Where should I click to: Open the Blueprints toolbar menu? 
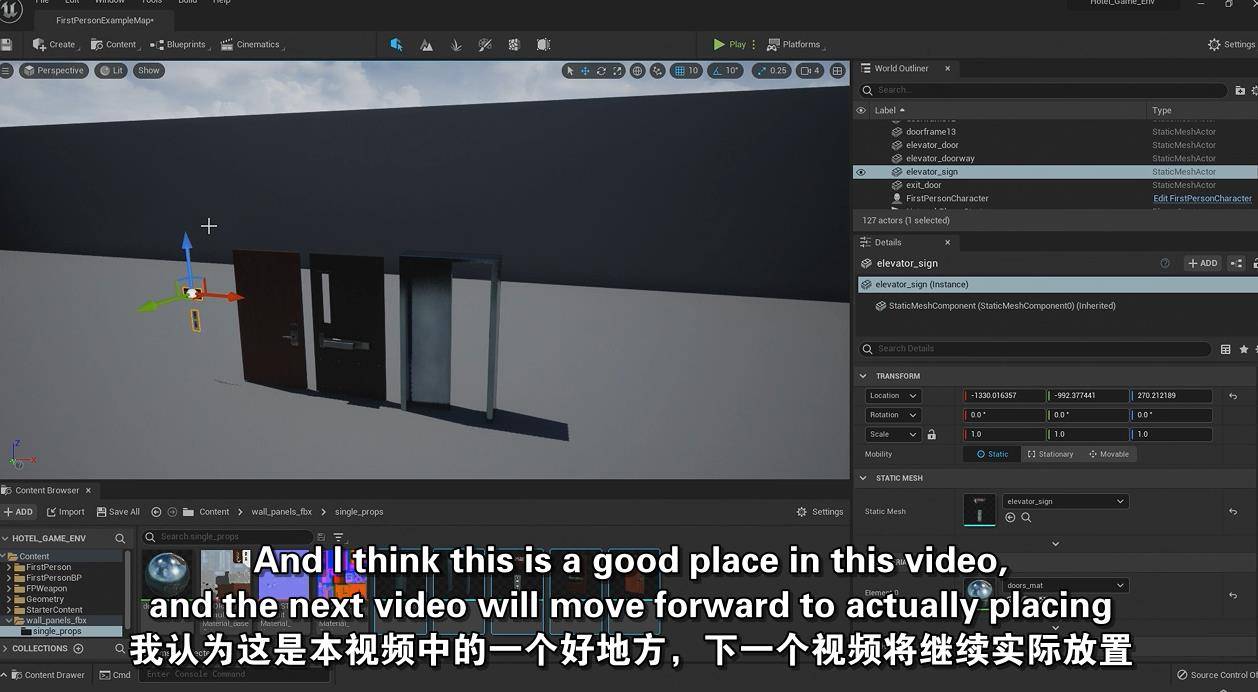pyautogui.click(x=180, y=44)
